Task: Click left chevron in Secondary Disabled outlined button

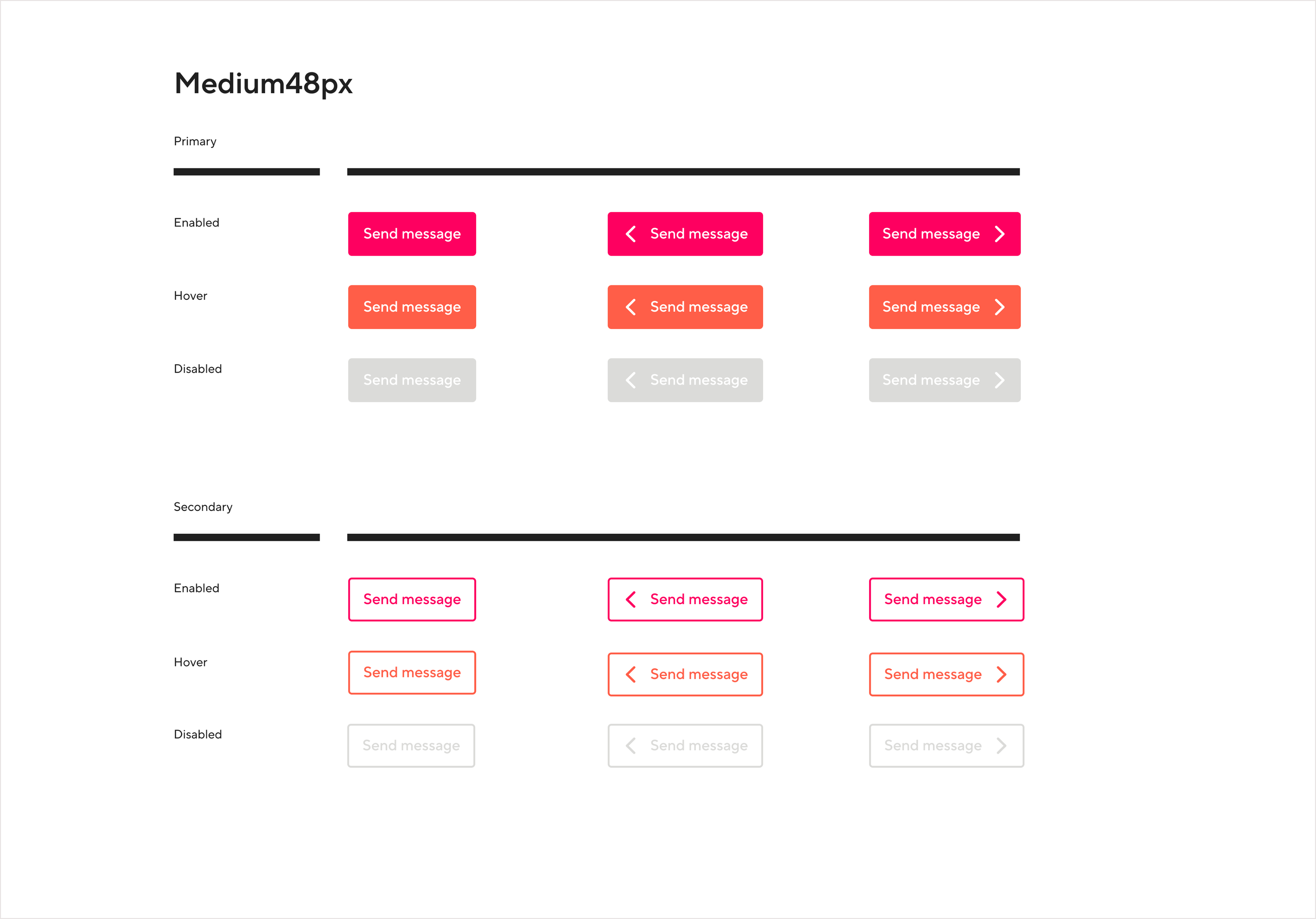Action: click(x=631, y=746)
